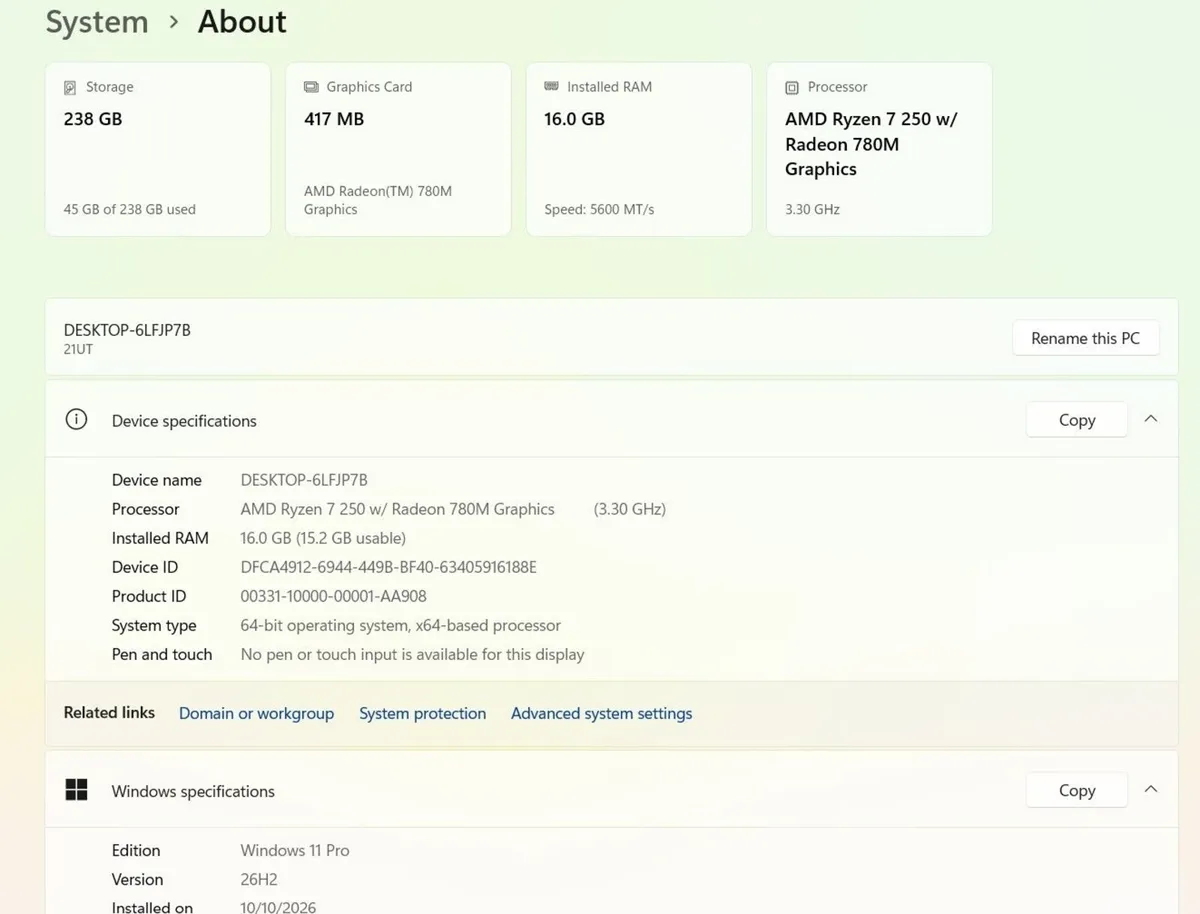
Task: Copy the device specifications
Action: click(x=1077, y=420)
